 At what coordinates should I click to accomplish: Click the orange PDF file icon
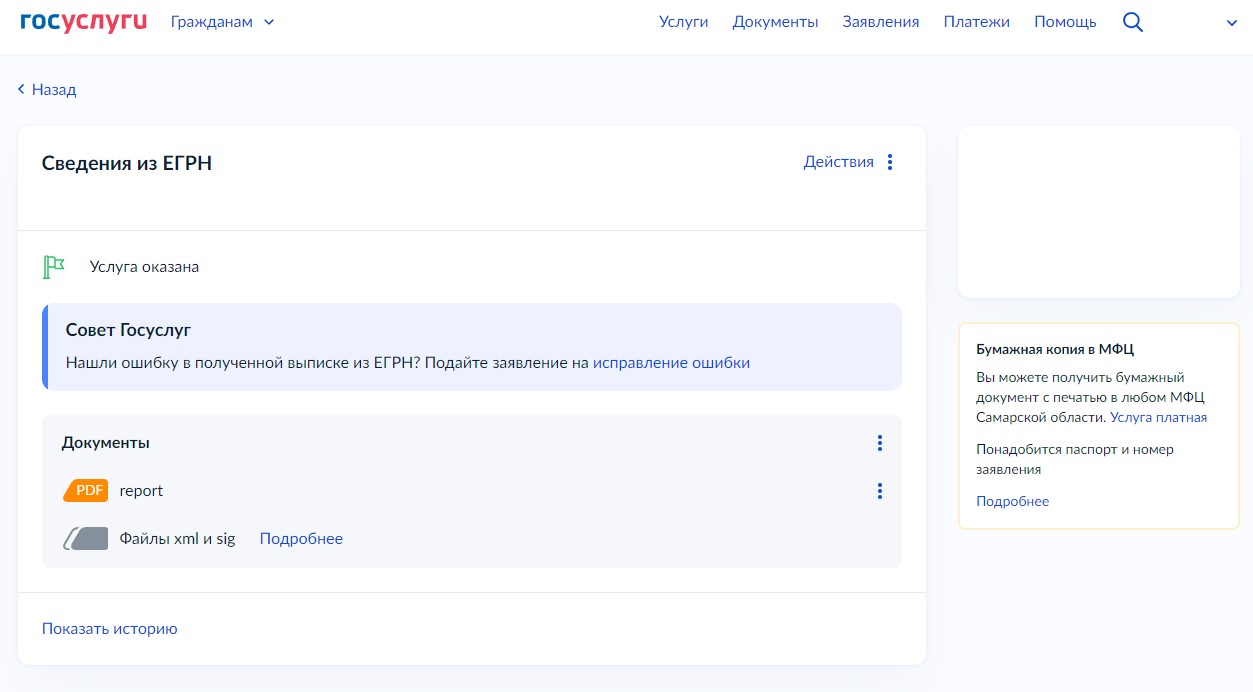(85, 491)
